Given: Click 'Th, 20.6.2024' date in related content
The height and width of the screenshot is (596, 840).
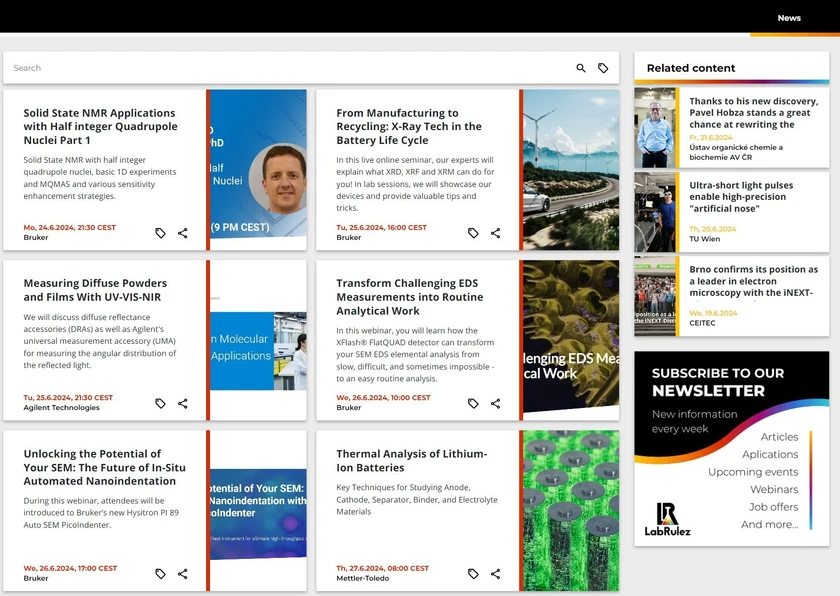Looking at the screenshot, I should [712, 229].
